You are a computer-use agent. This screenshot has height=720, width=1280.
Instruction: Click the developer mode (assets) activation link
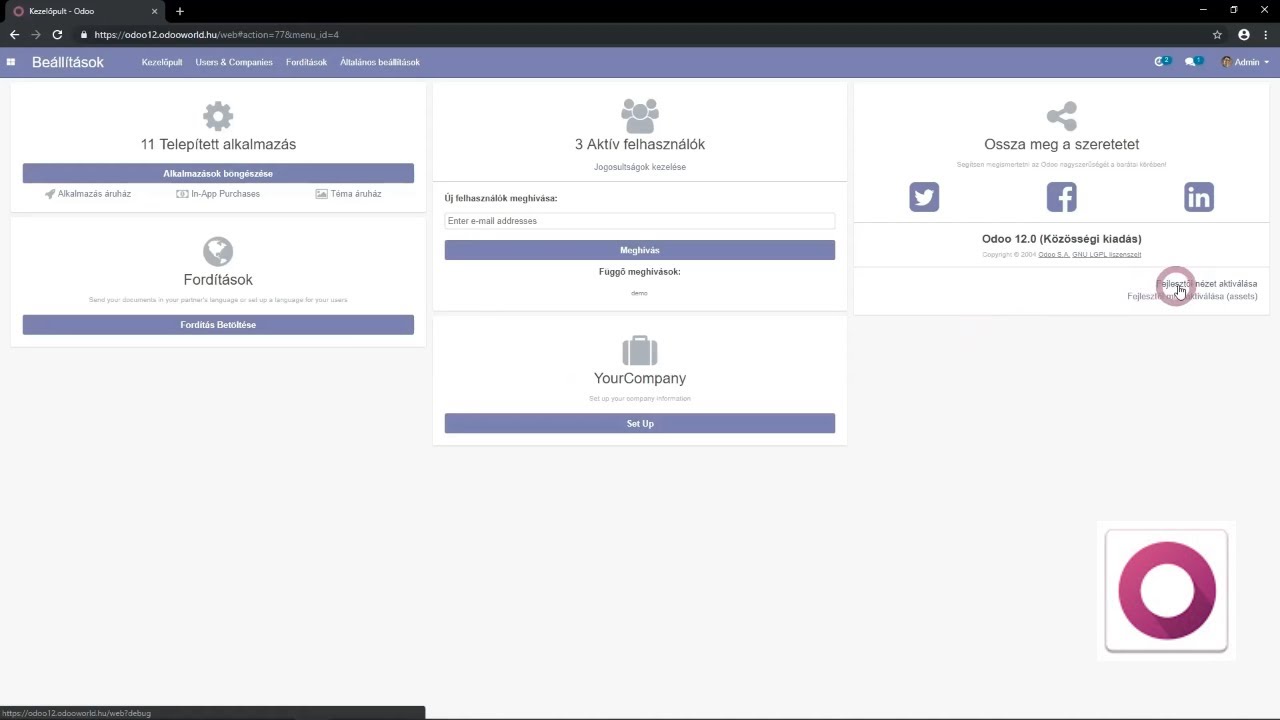[1192, 296]
